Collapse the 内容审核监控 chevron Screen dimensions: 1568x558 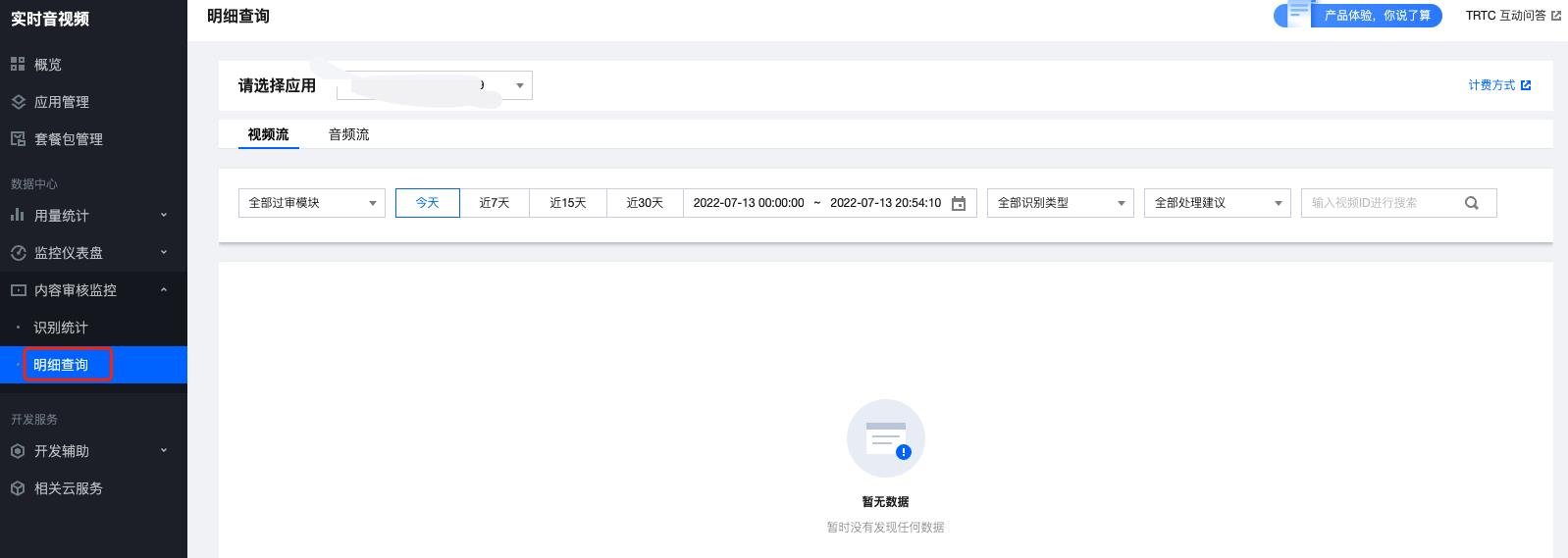click(164, 289)
